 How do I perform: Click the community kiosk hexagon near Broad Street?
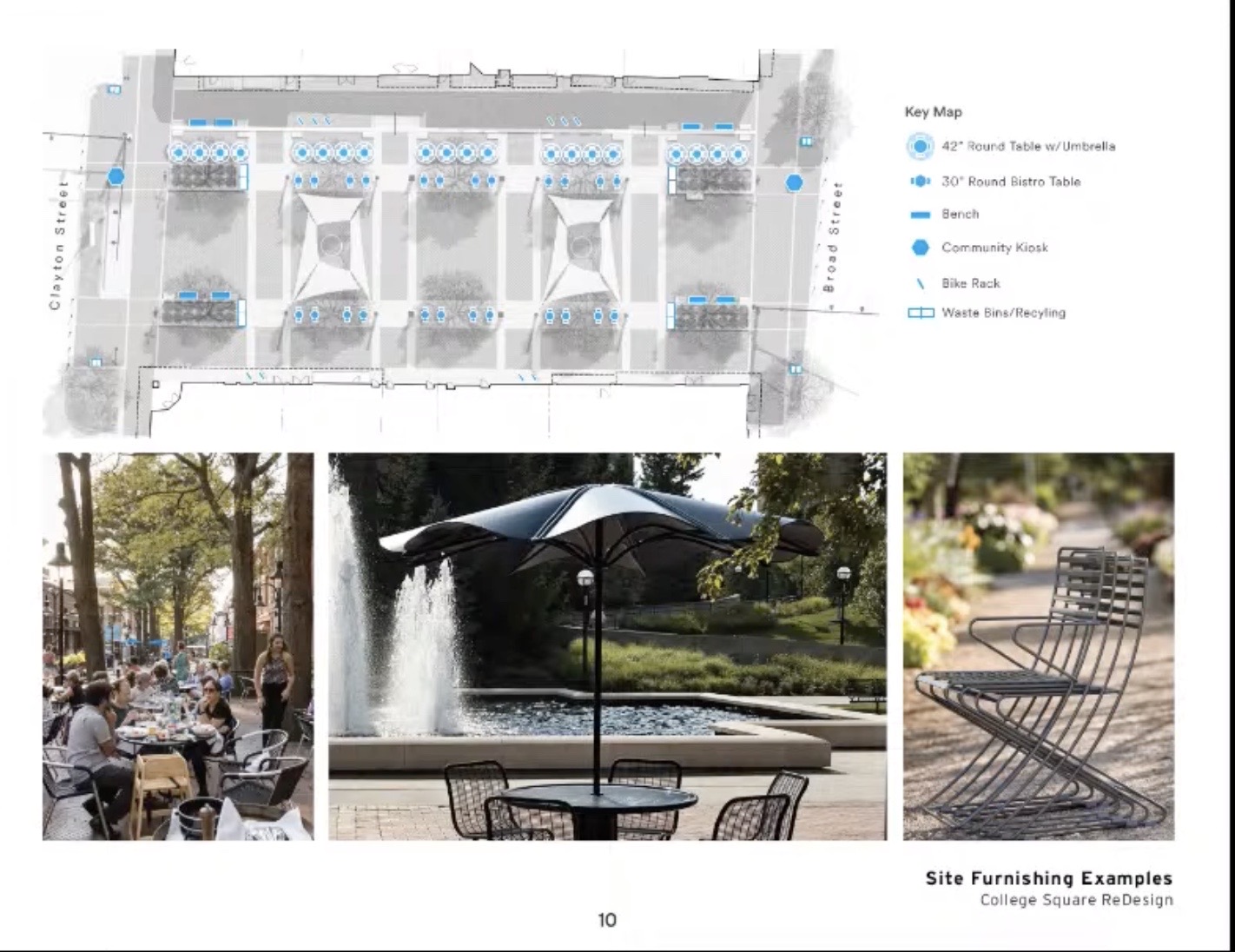(794, 183)
